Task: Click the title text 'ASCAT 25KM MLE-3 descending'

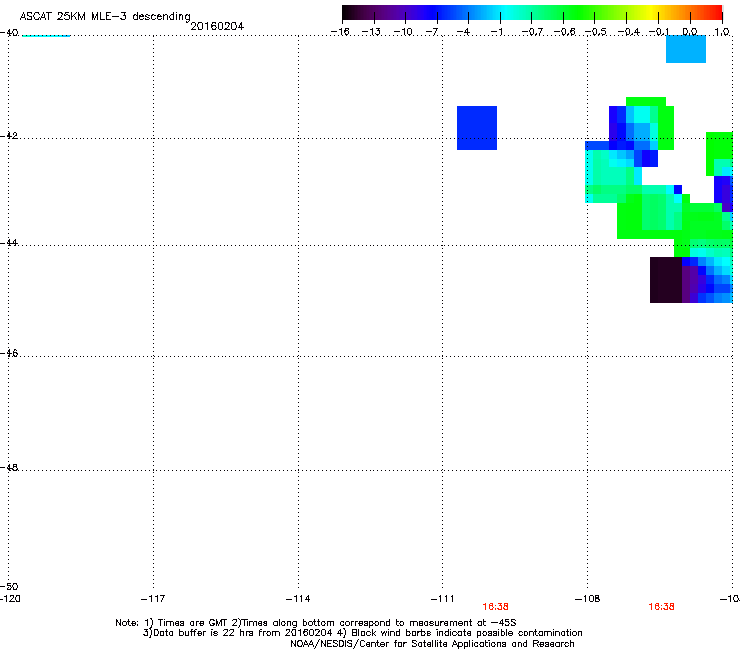Action: pos(105,16)
